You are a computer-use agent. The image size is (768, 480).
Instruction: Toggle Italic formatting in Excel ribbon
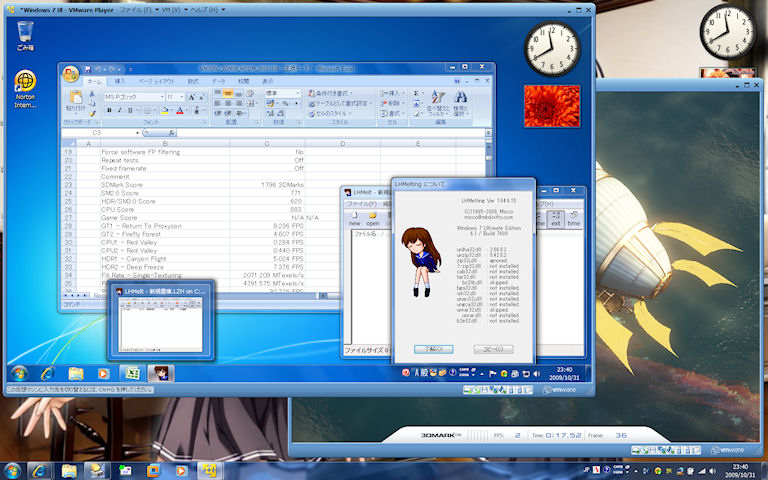point(120,111)
